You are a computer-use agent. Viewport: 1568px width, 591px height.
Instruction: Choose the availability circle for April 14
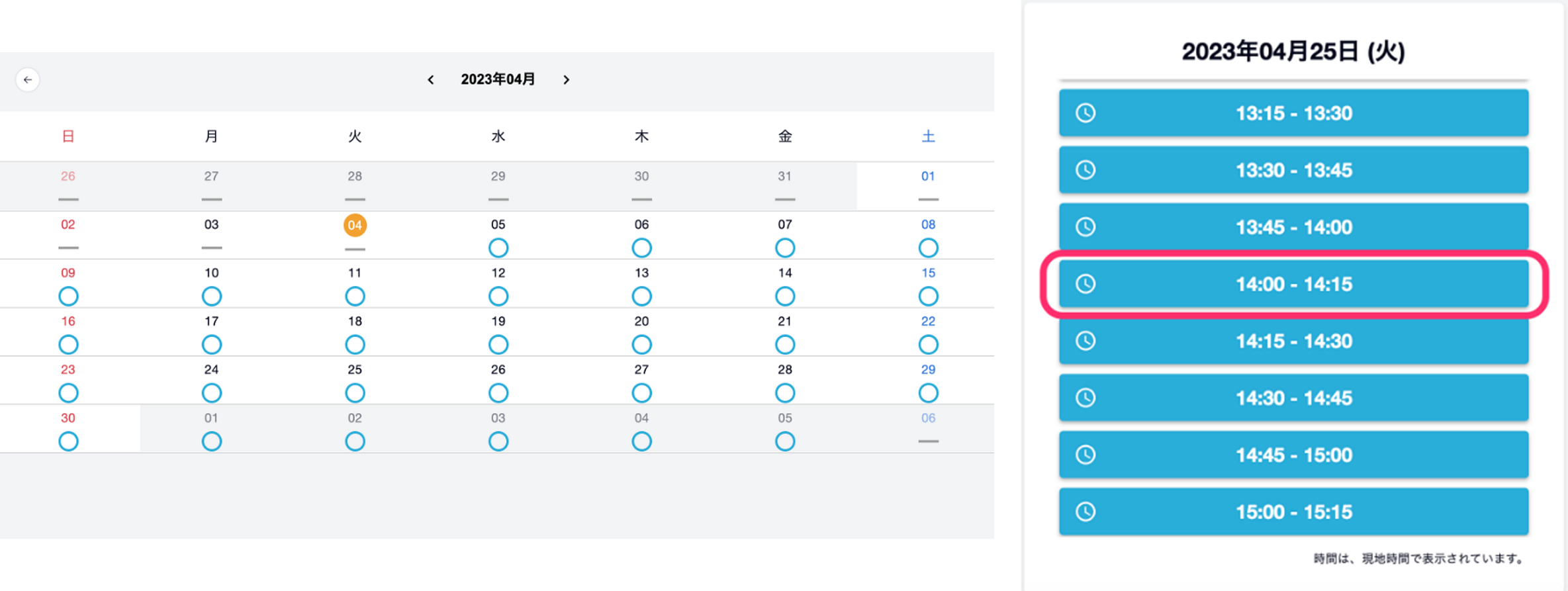tap(785, 296)
